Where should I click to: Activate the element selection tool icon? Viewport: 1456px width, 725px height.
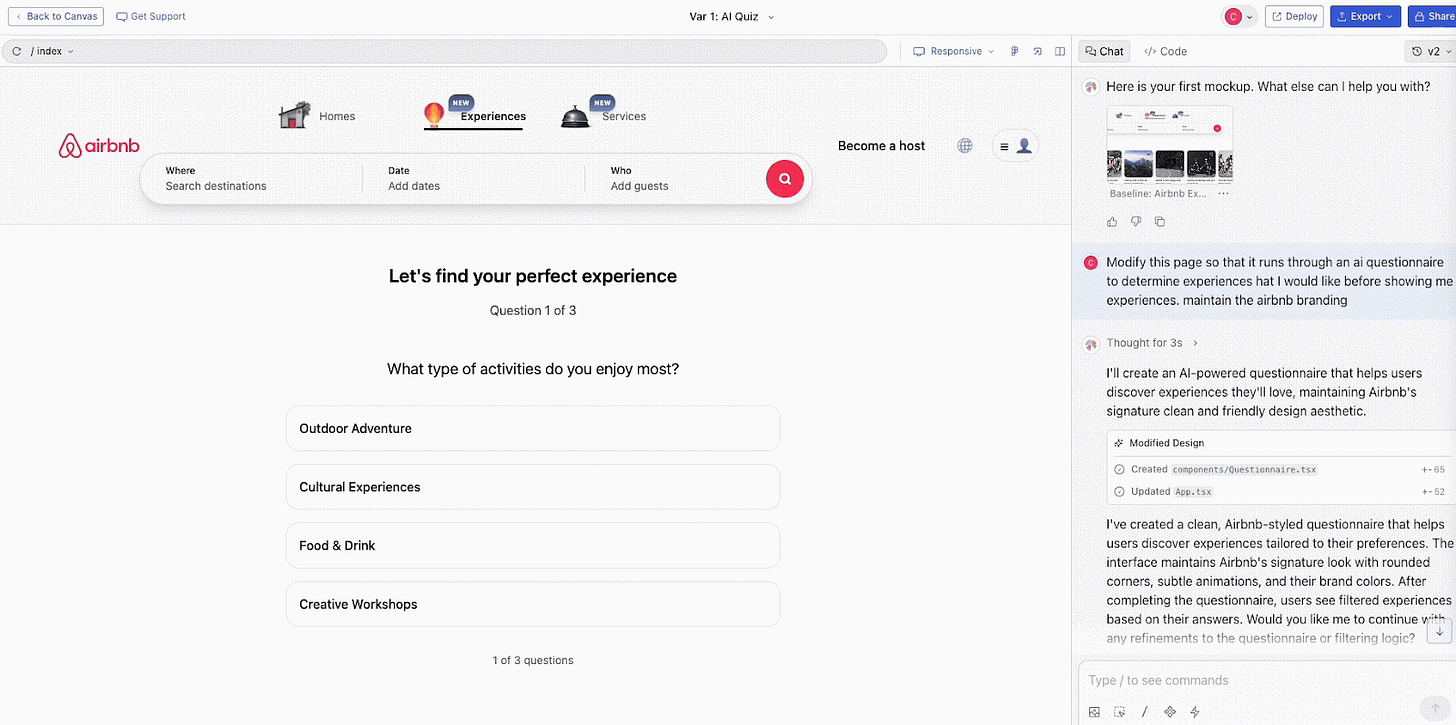(x=1119, y=712)
